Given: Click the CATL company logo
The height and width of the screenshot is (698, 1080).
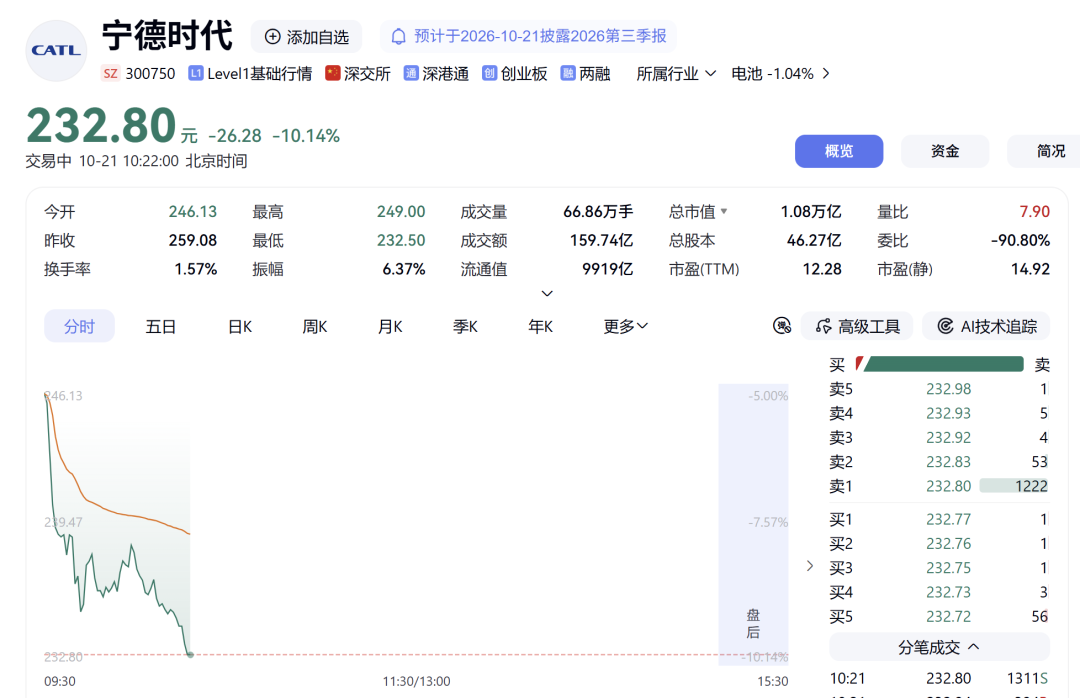Looking at the screenshot, I should pyautogui.click(x=56, y=50).
